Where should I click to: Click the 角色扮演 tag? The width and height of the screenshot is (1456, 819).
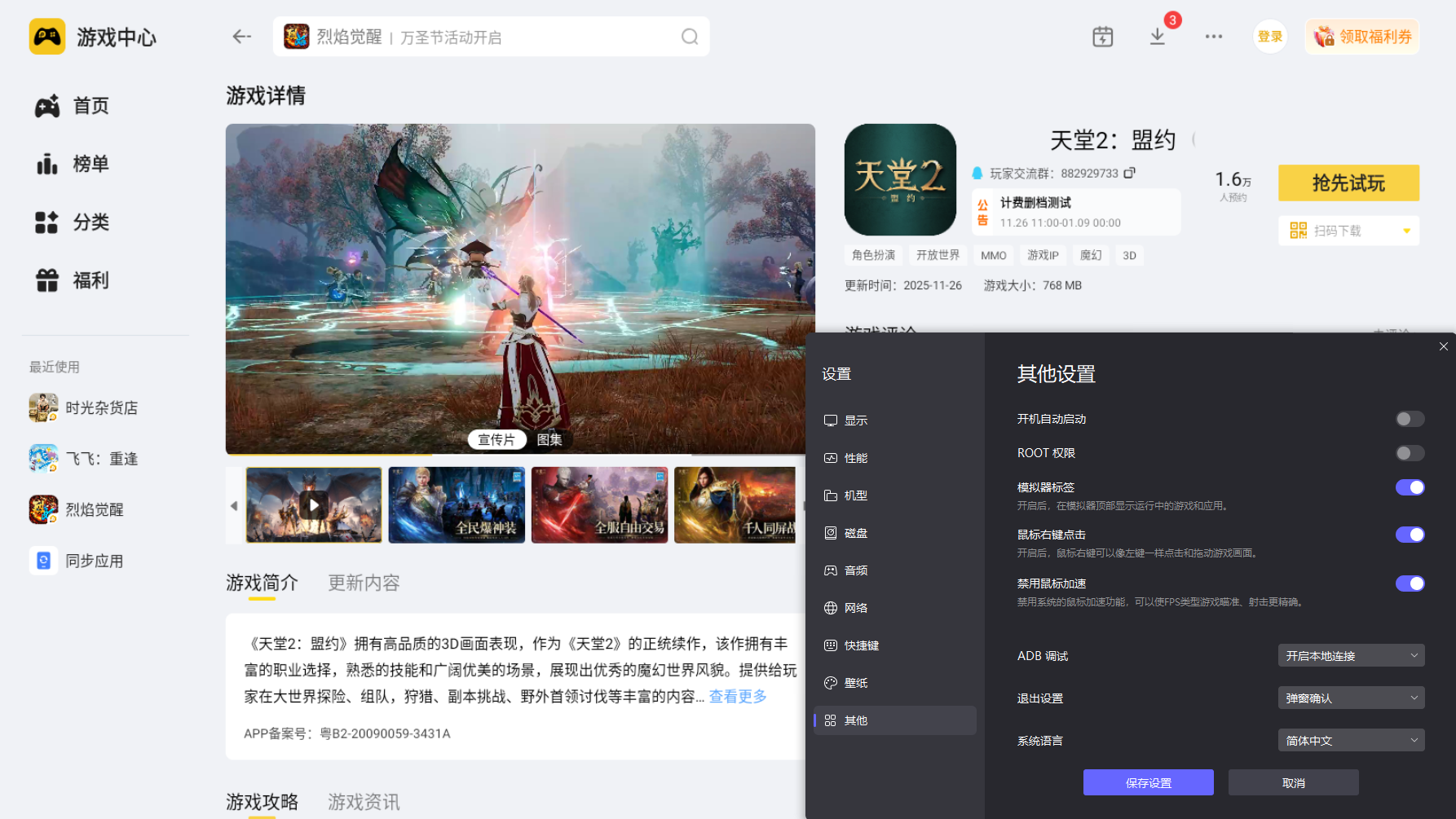click(873, 256)
